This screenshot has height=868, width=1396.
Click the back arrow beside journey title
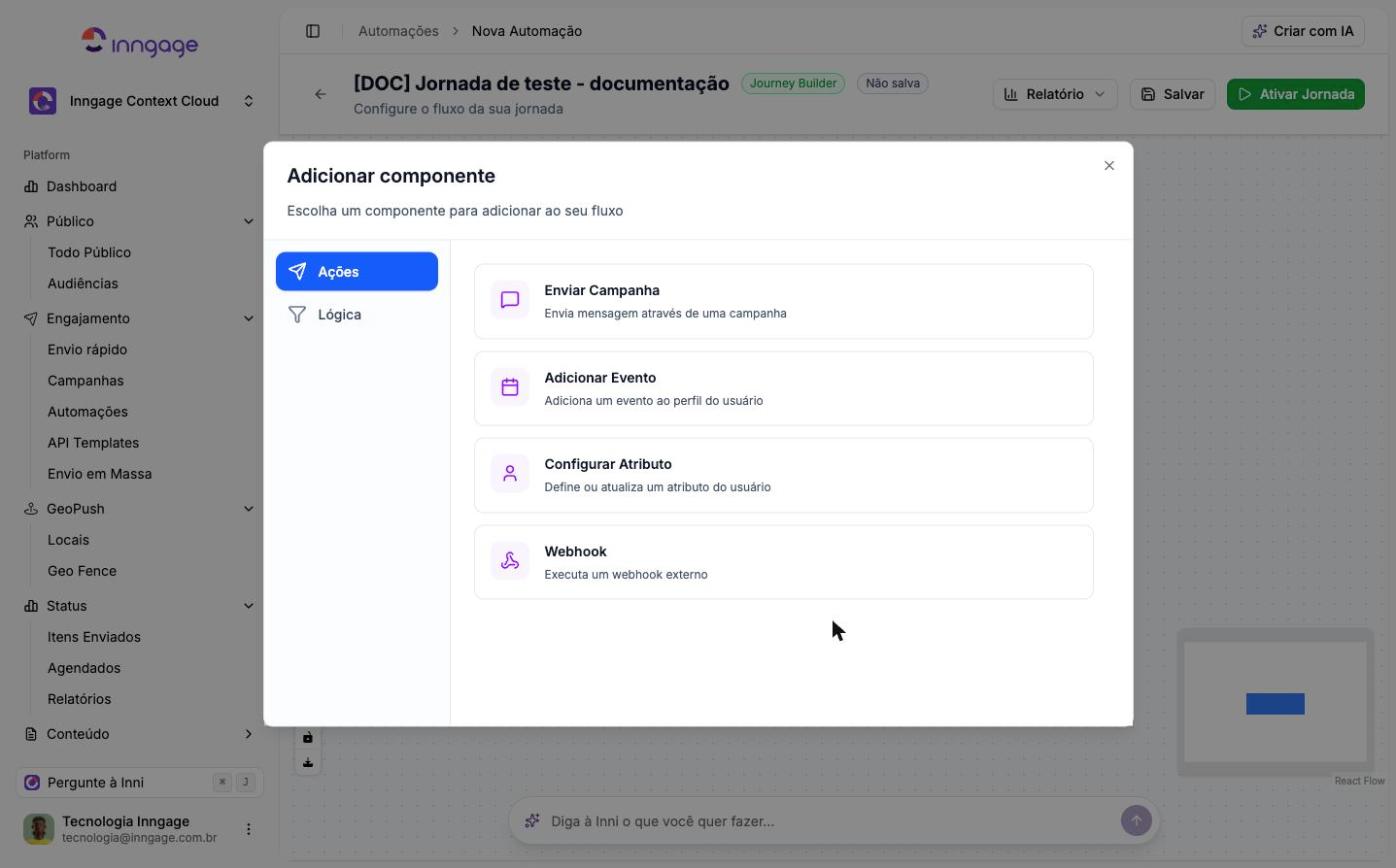coord(320,94)
